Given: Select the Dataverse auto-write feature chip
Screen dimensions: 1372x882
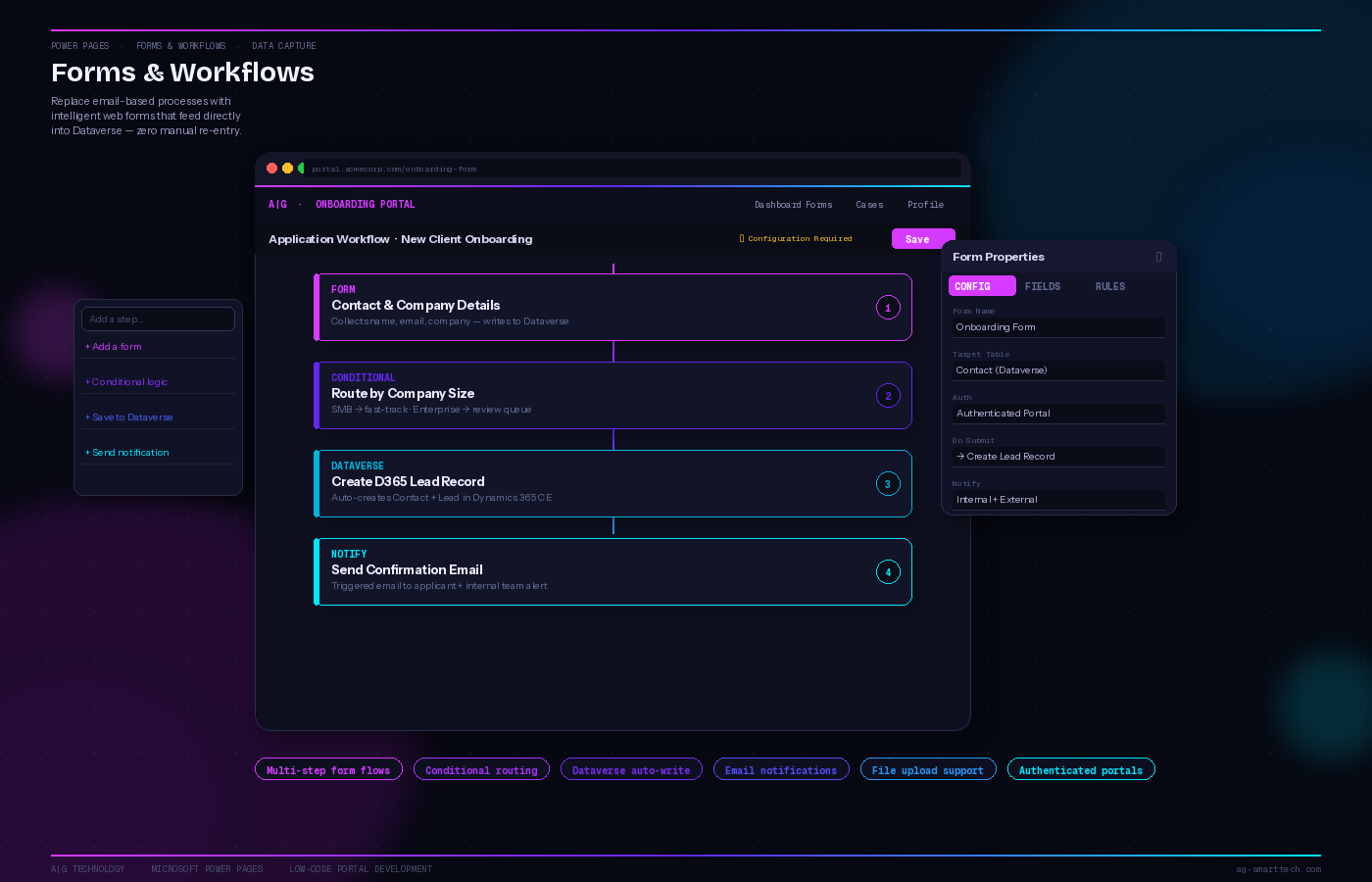Looking at the screenshot, I should (x=631, y=768).
